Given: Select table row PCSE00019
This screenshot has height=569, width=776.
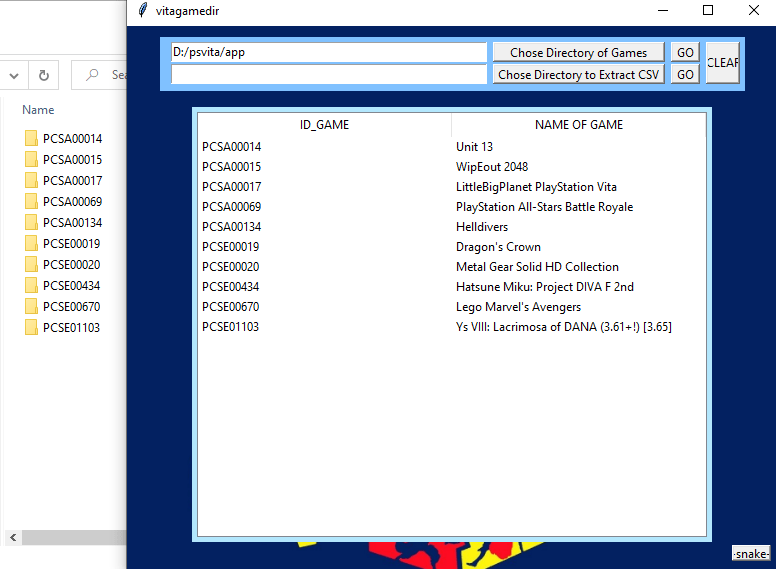Looking at the screenshot, I should pos(452,247).
